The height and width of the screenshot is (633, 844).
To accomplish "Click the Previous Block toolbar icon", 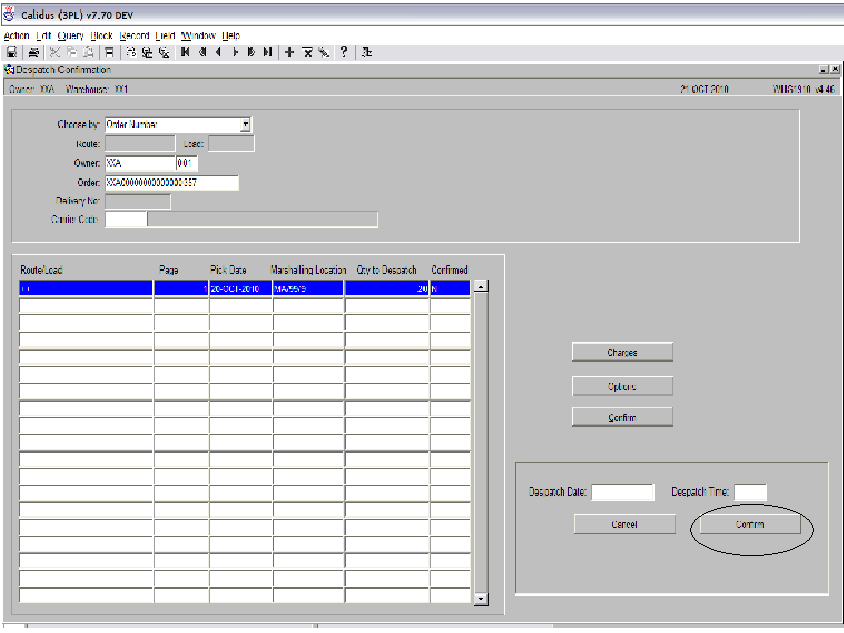I will point(202,52).
